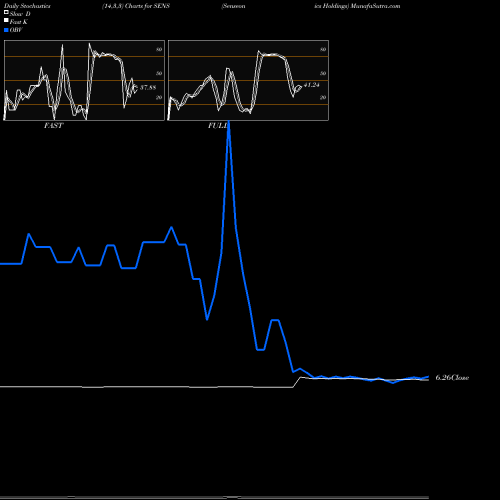Click the 'OBV' legend label

(16, 30)
